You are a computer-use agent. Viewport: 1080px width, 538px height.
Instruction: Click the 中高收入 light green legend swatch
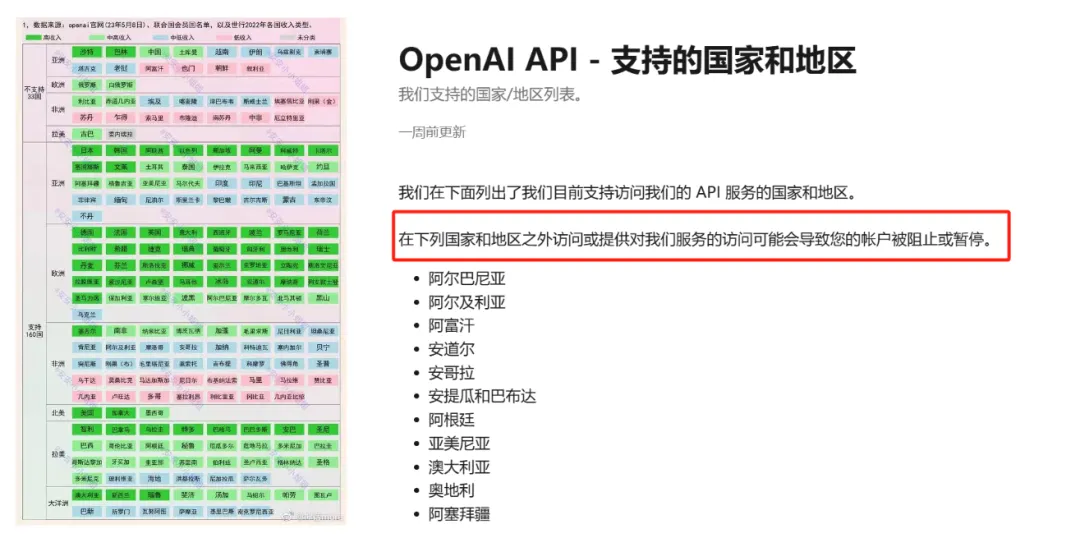pyautogui.click(x=96, y=37)
